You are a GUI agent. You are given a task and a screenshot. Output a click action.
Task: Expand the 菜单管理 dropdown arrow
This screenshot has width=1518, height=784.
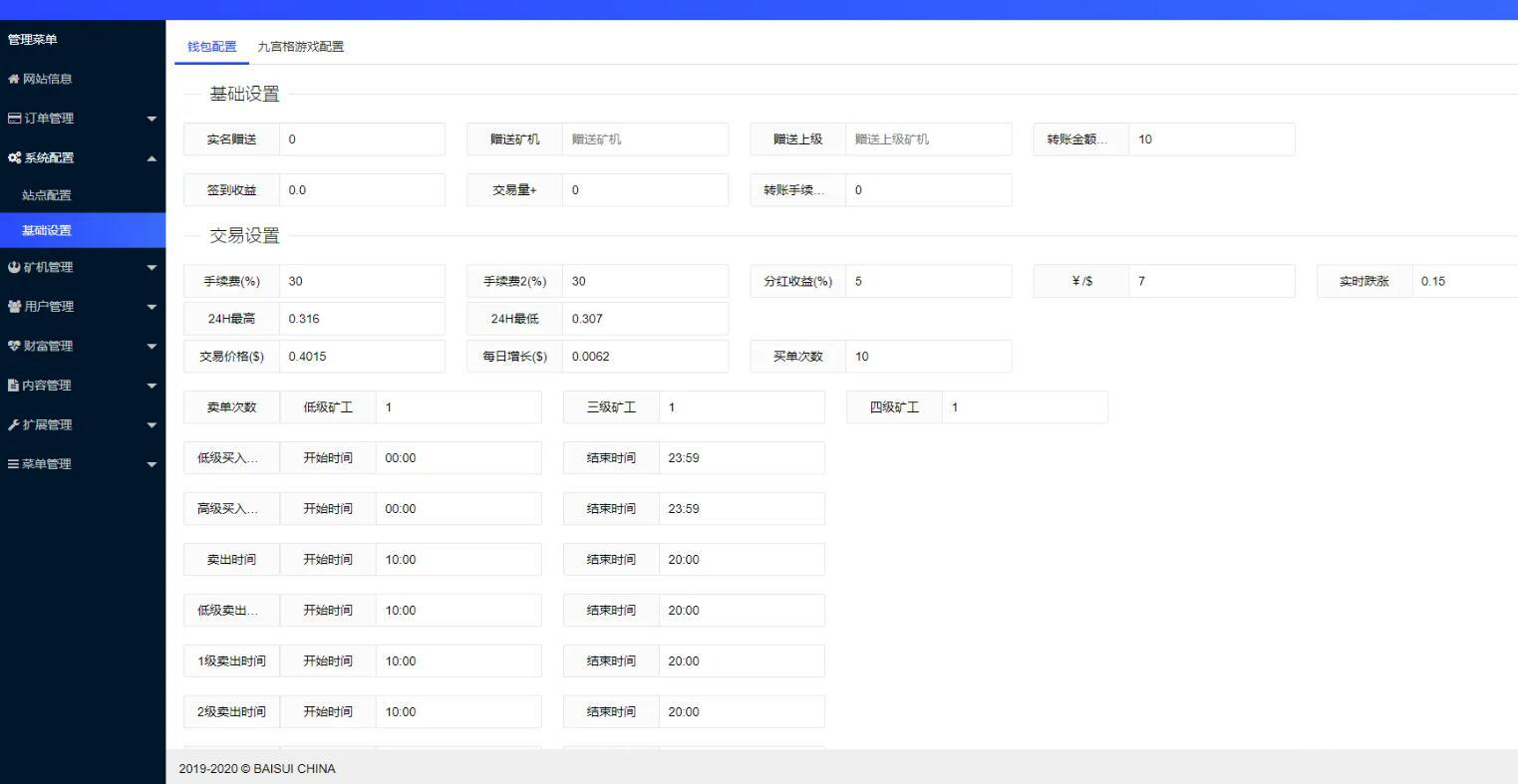152,464
